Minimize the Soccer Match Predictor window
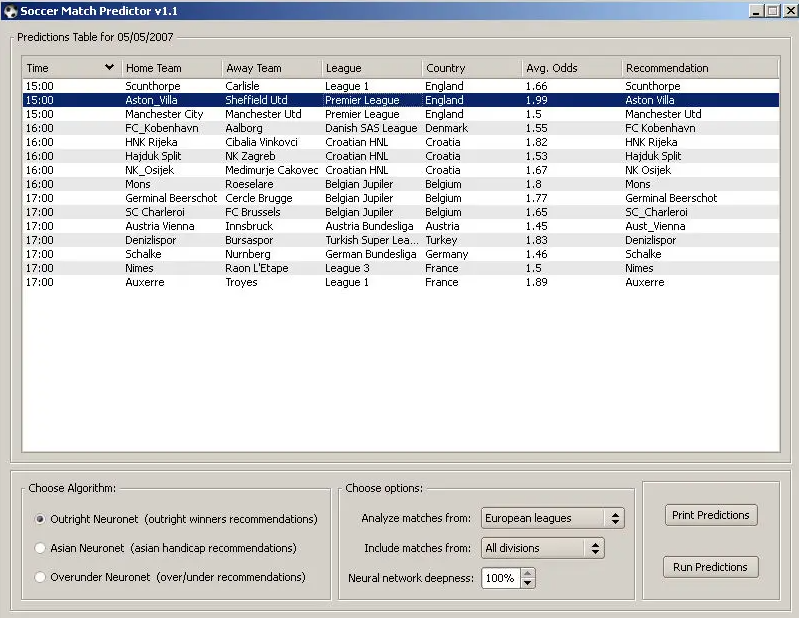799x618 pixels. (756, 10)
